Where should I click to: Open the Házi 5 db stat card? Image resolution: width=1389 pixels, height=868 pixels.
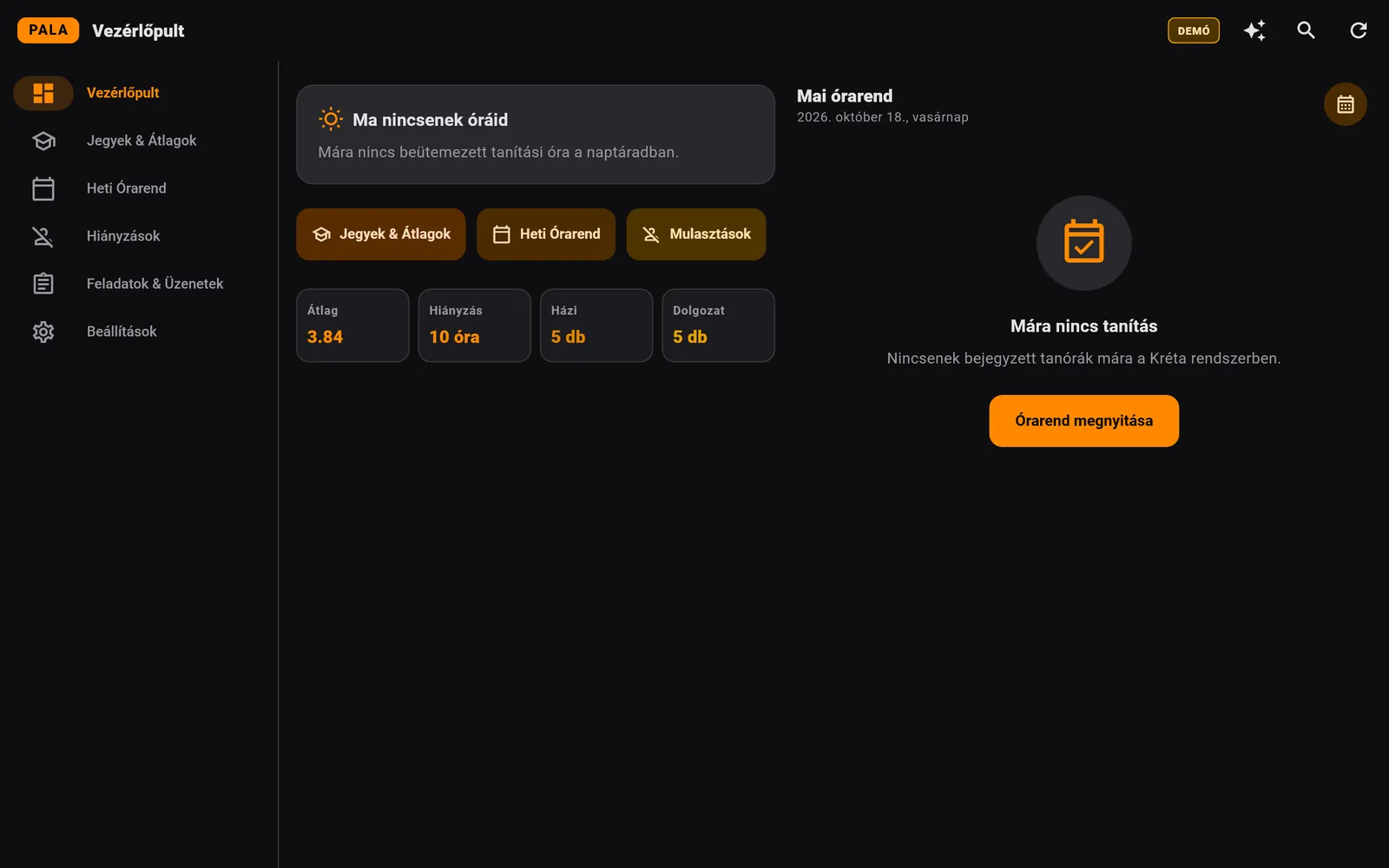coord(596,325)
